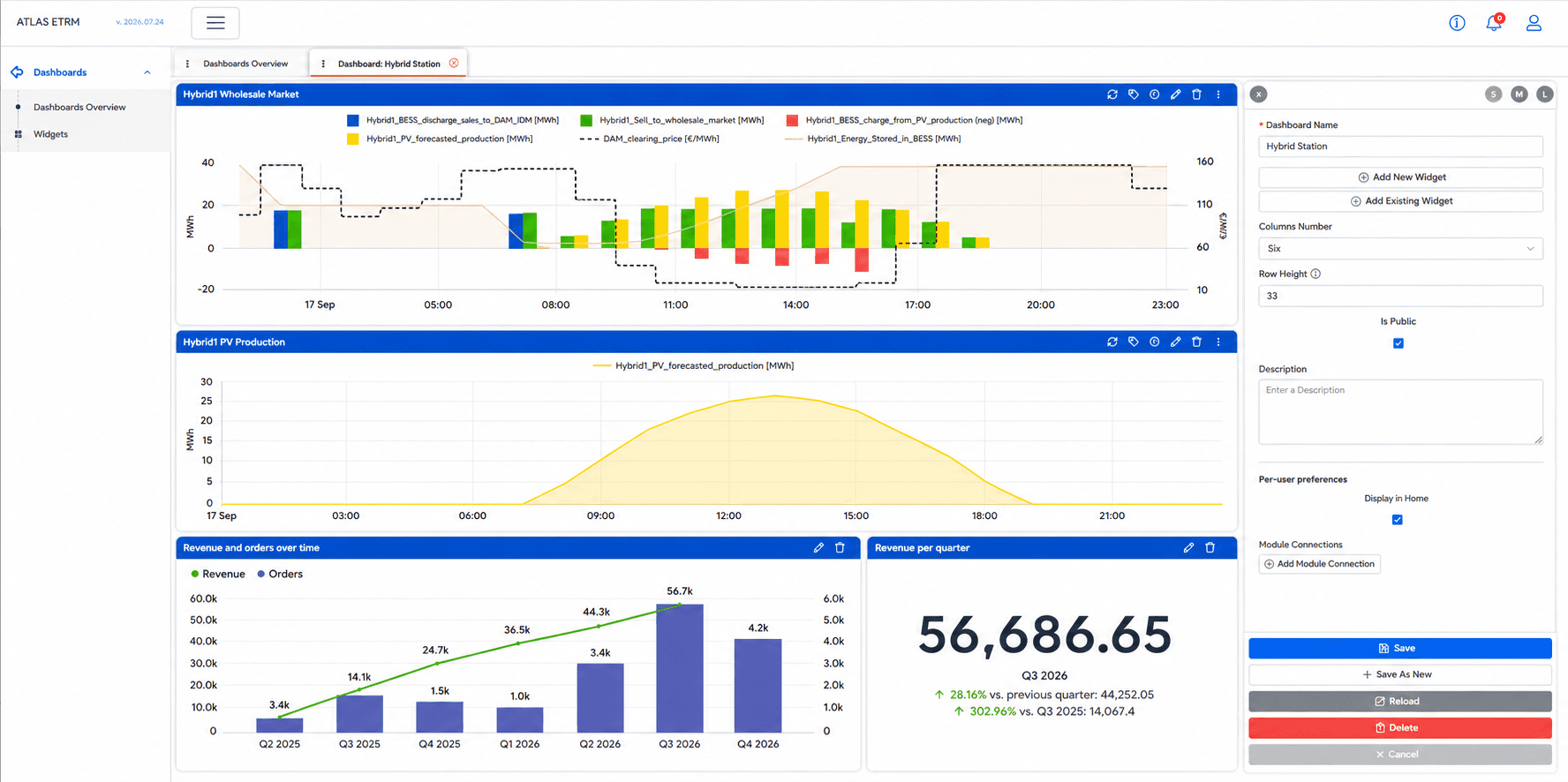Toggle Hybrid1_PV_forecasted_production legend in Wholesale Market chart
This screenshot has width=1568, height=782.
440,139
